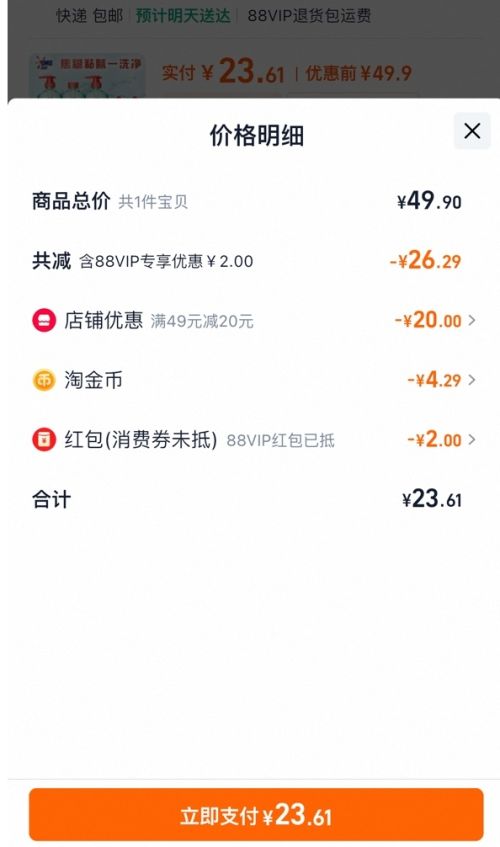Tap the red 红包 envelope icon
Viewport: 500px width, 847px height.
click(x=44, y=440)
